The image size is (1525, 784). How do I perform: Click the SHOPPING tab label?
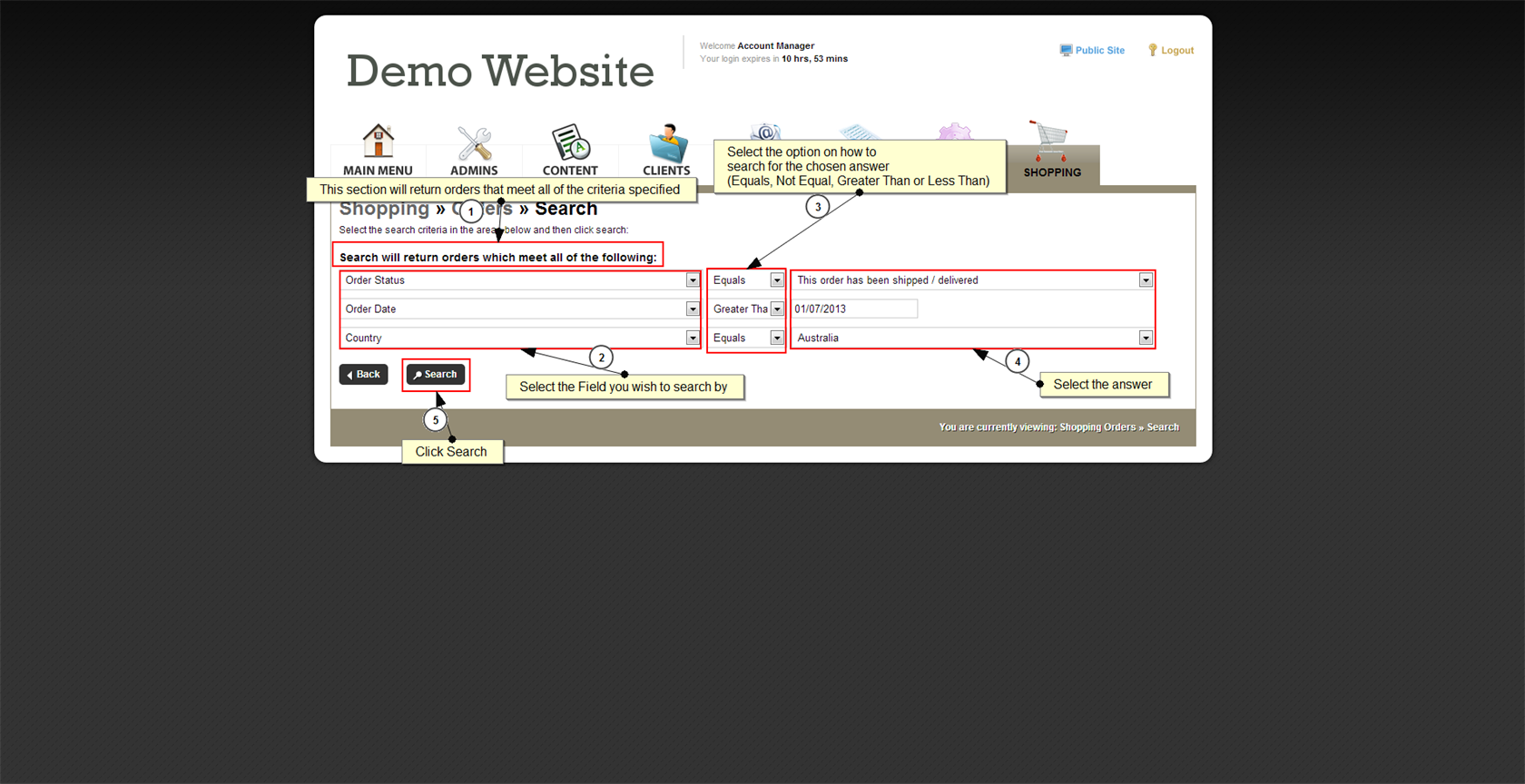(1052, 172)
